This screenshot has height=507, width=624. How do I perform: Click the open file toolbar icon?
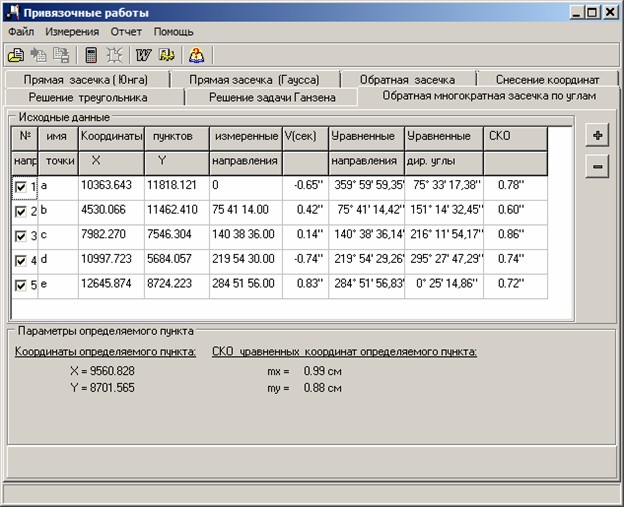(x=16, y=55)
